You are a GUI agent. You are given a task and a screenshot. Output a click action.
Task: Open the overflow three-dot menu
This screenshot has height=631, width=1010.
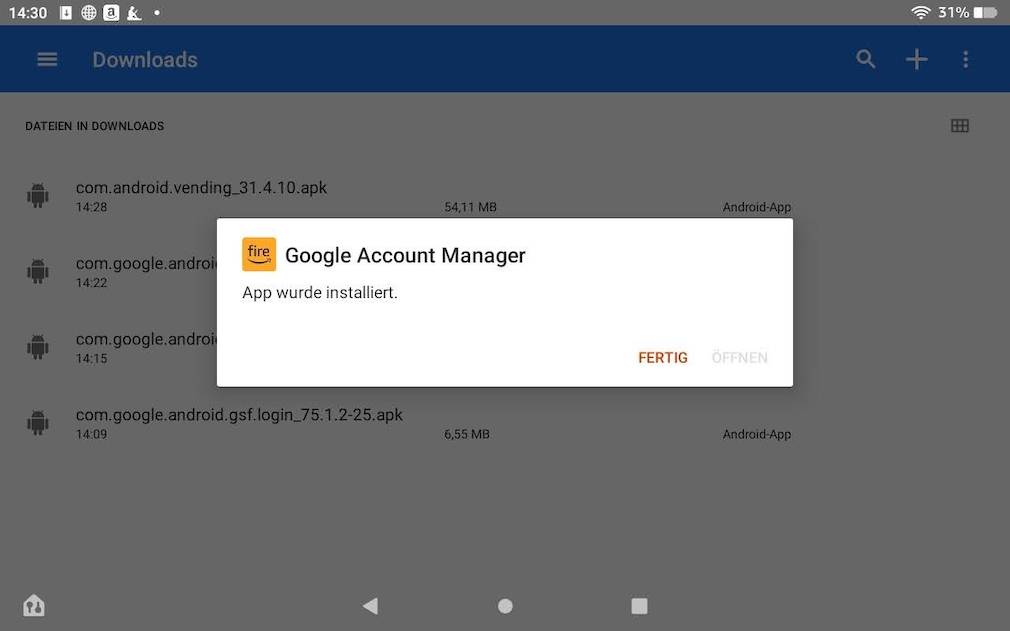(x=966, y=59)
